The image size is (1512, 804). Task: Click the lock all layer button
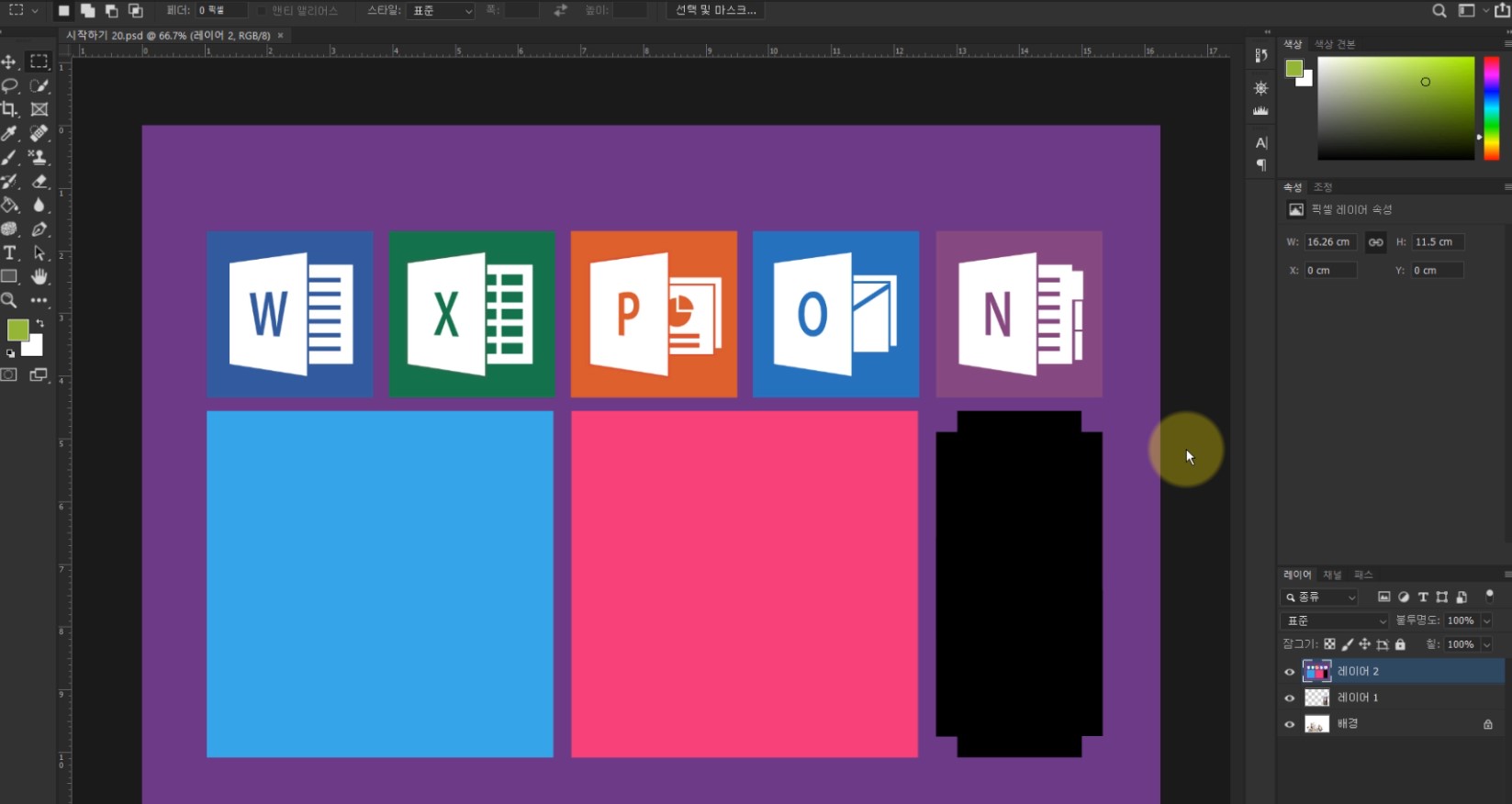[x=1400, y=644]
